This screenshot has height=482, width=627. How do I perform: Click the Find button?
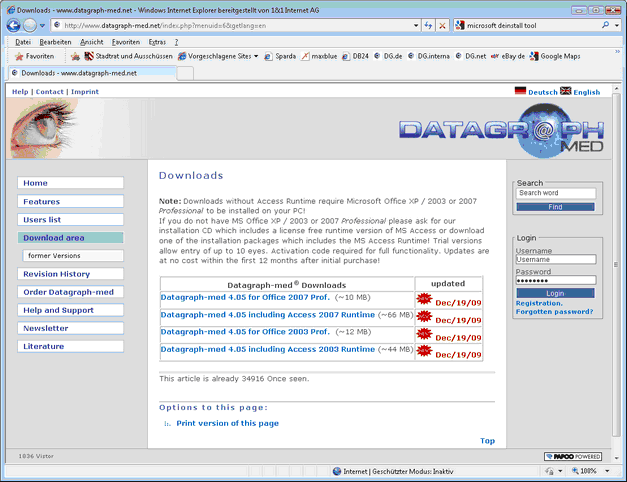click(x=555, y=207)
